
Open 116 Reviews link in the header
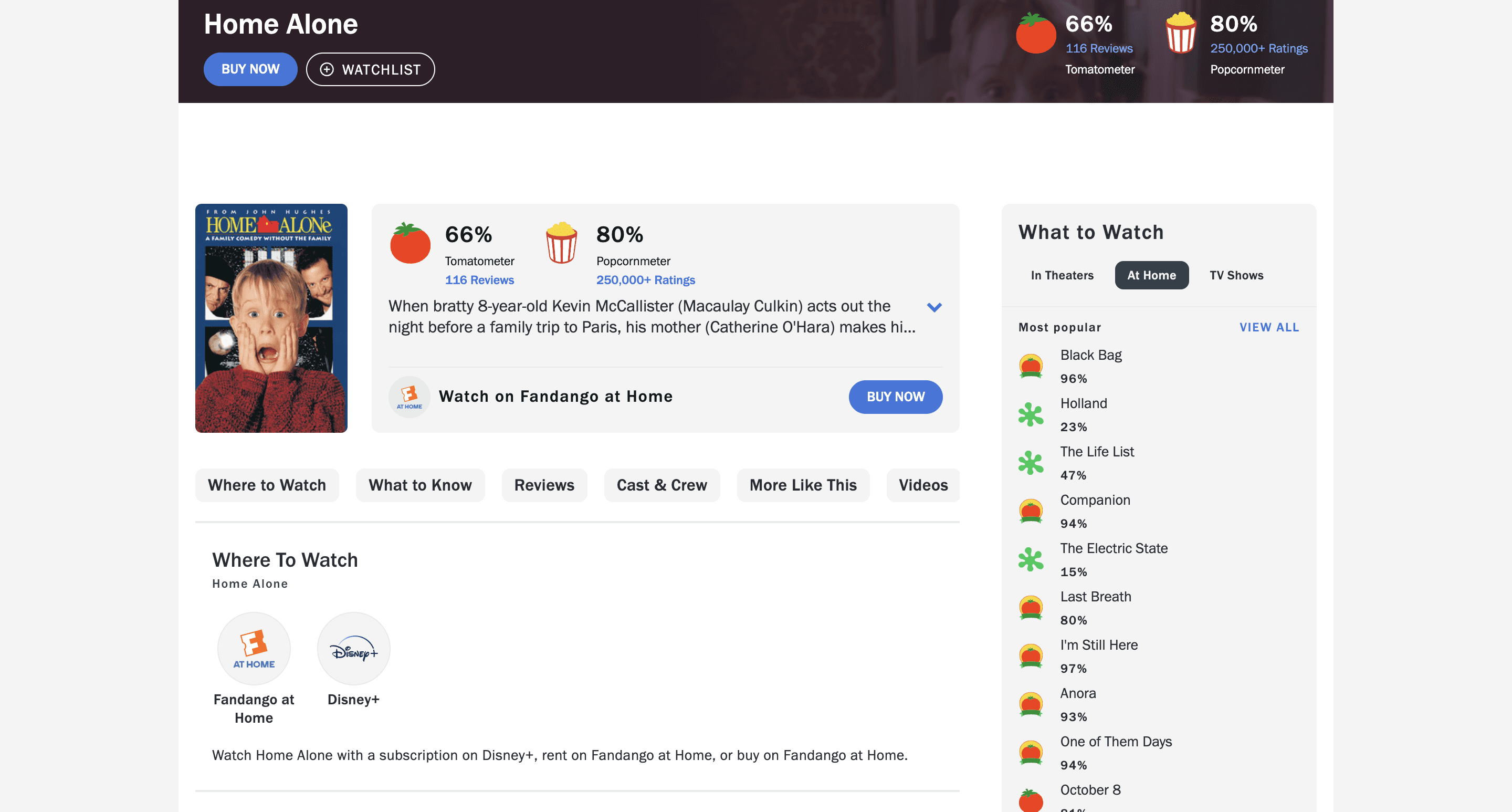1099,48
